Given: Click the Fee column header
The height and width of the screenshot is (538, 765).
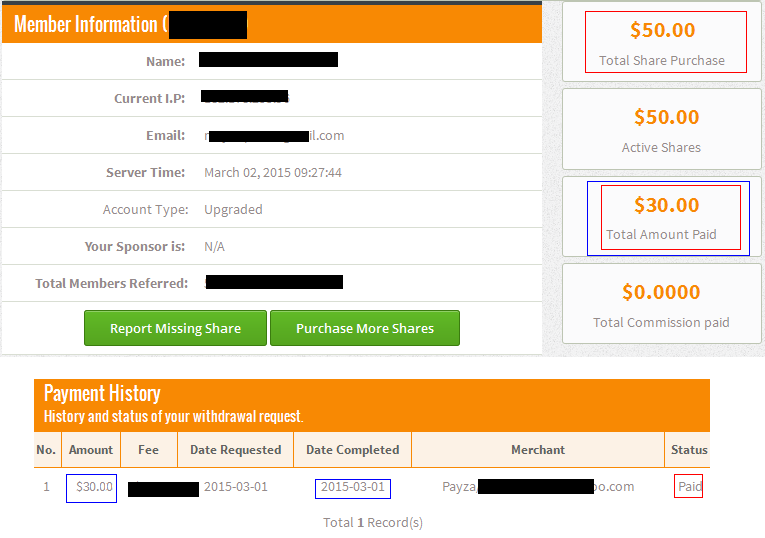Looking at the screenshot, I should click(148, 450).
